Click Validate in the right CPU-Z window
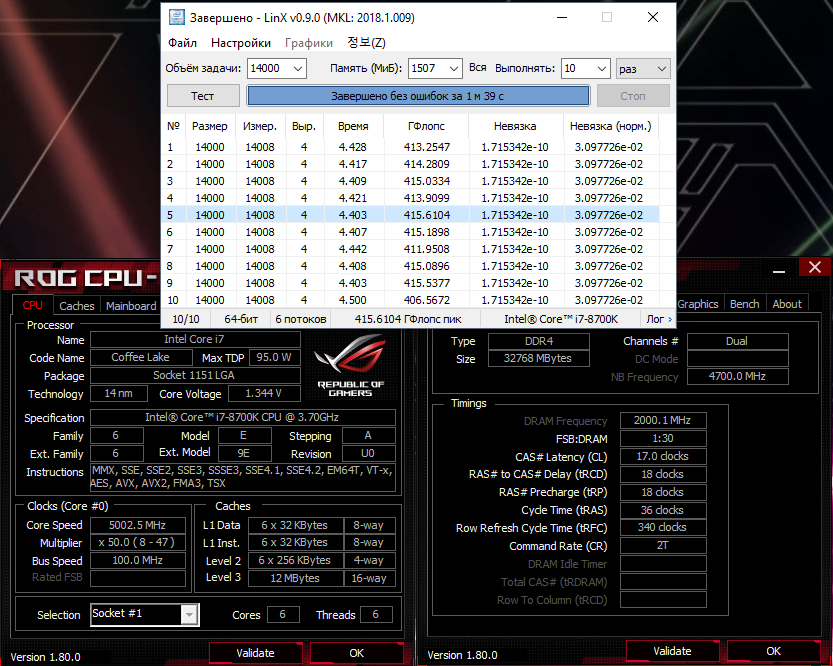This screenshot has width=833, height=666. 672,651
